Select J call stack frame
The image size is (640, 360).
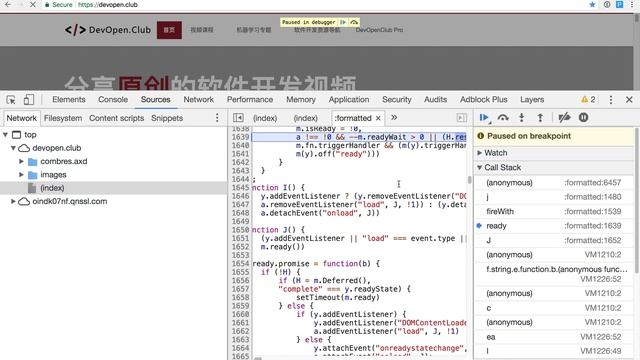(x=553, y=240)
